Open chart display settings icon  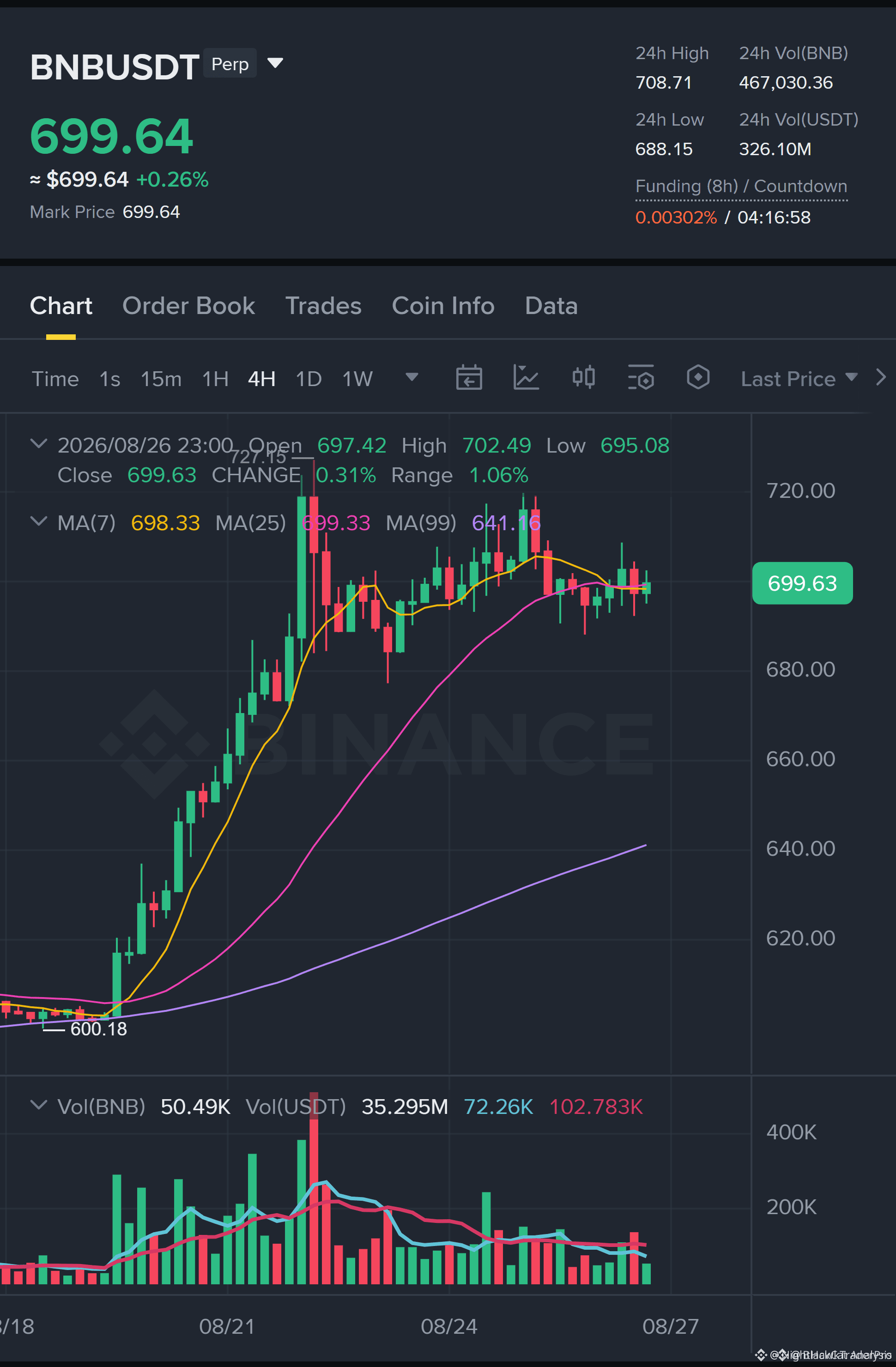641,378
